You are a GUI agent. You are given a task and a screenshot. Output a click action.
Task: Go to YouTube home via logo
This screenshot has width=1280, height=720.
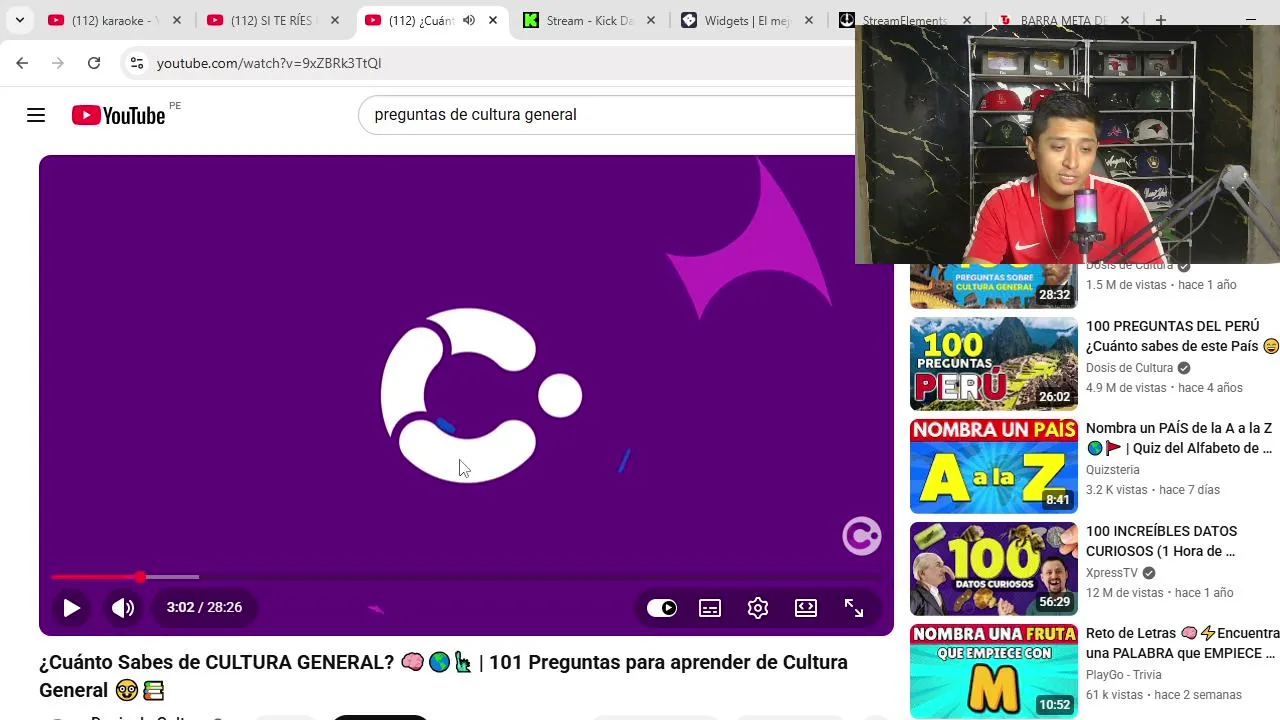119,115
